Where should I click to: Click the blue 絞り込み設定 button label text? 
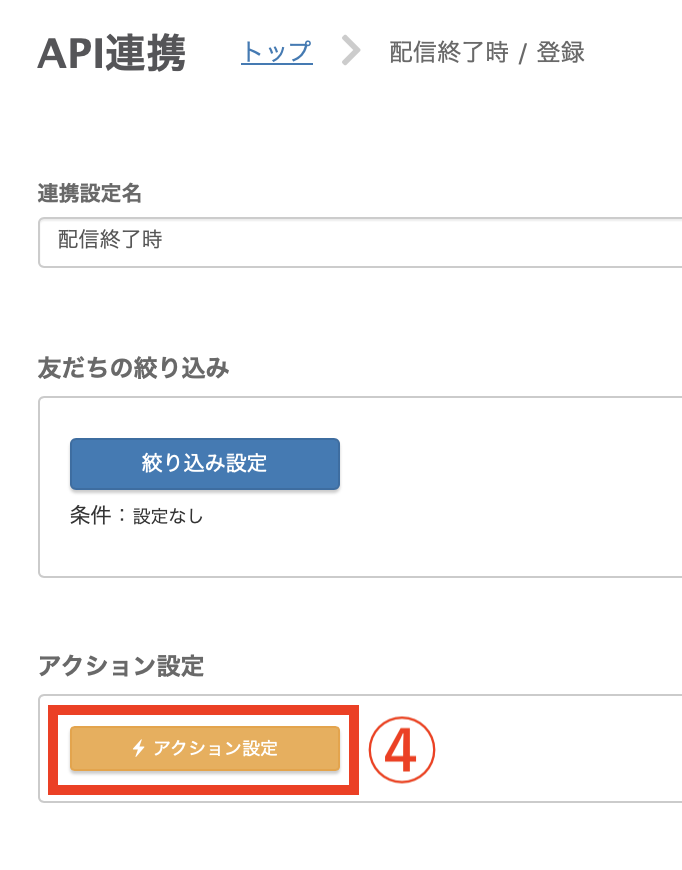[204, 464]
